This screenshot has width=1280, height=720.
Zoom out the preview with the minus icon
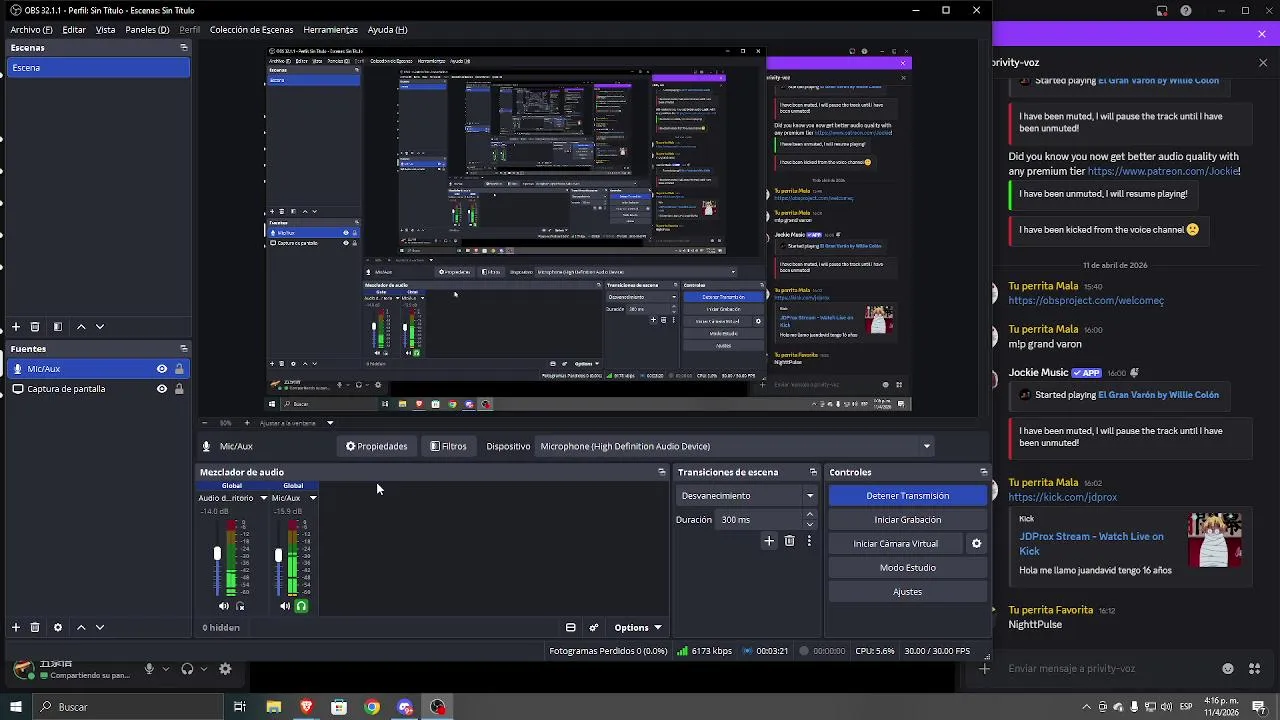click(x=205, y=423)
